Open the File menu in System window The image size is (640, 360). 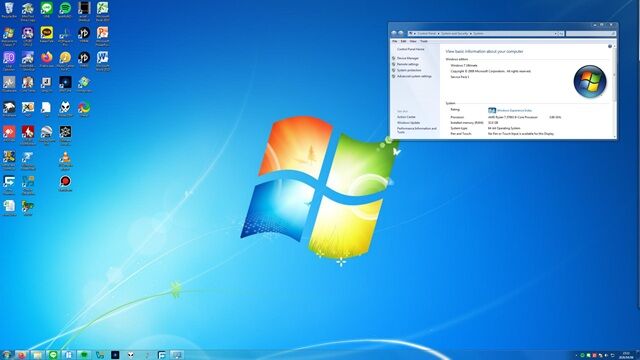pos(394,41)
